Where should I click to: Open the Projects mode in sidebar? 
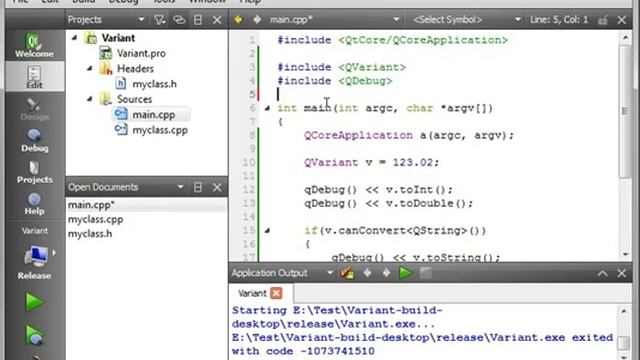tap(34, 171)
